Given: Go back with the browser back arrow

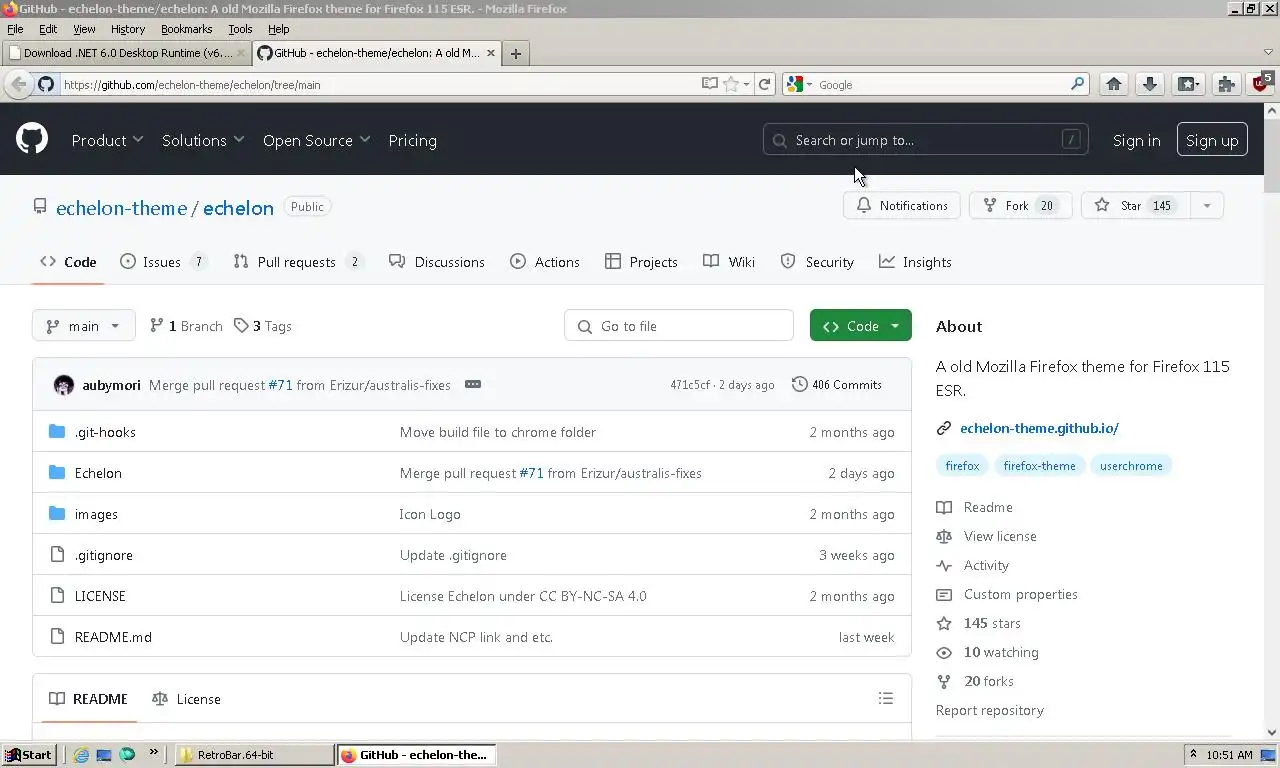Looking at the screenshot, I should point(18,84).
